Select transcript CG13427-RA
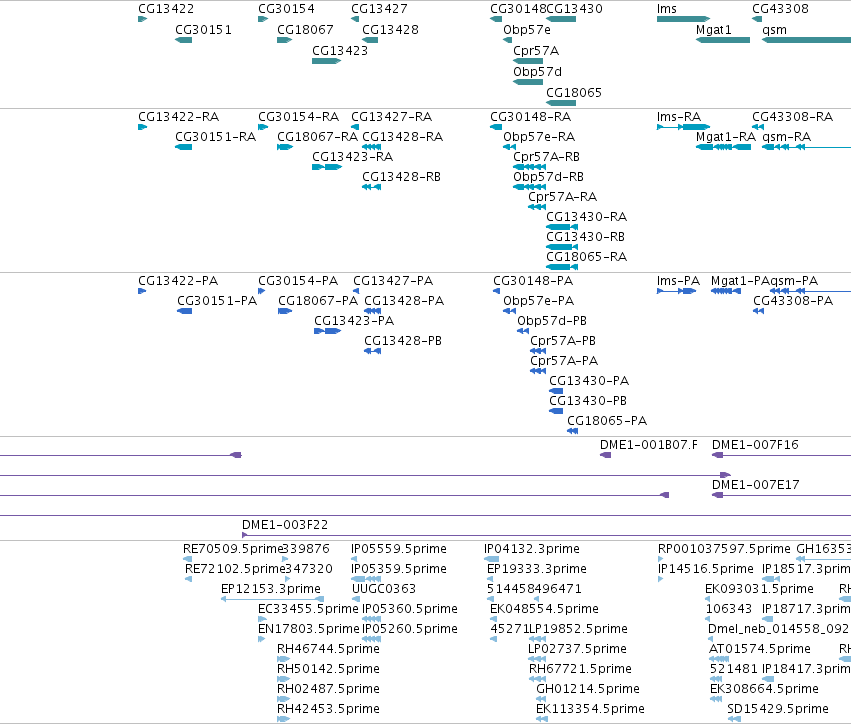Image resolution: width=851 pixels, height=724 pixels. pos(355,127)
